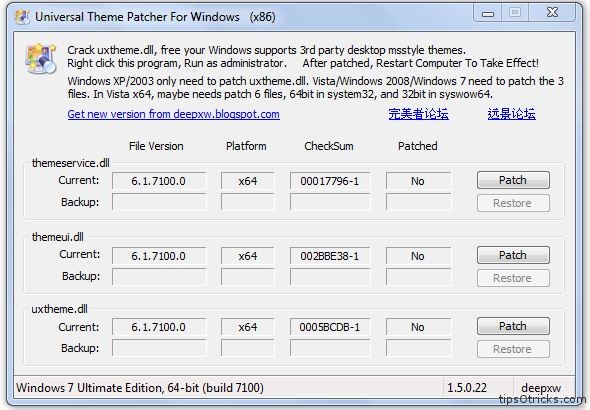590x410 pixels.
Task: Click the File Version column header
Action: coord(156,146)
